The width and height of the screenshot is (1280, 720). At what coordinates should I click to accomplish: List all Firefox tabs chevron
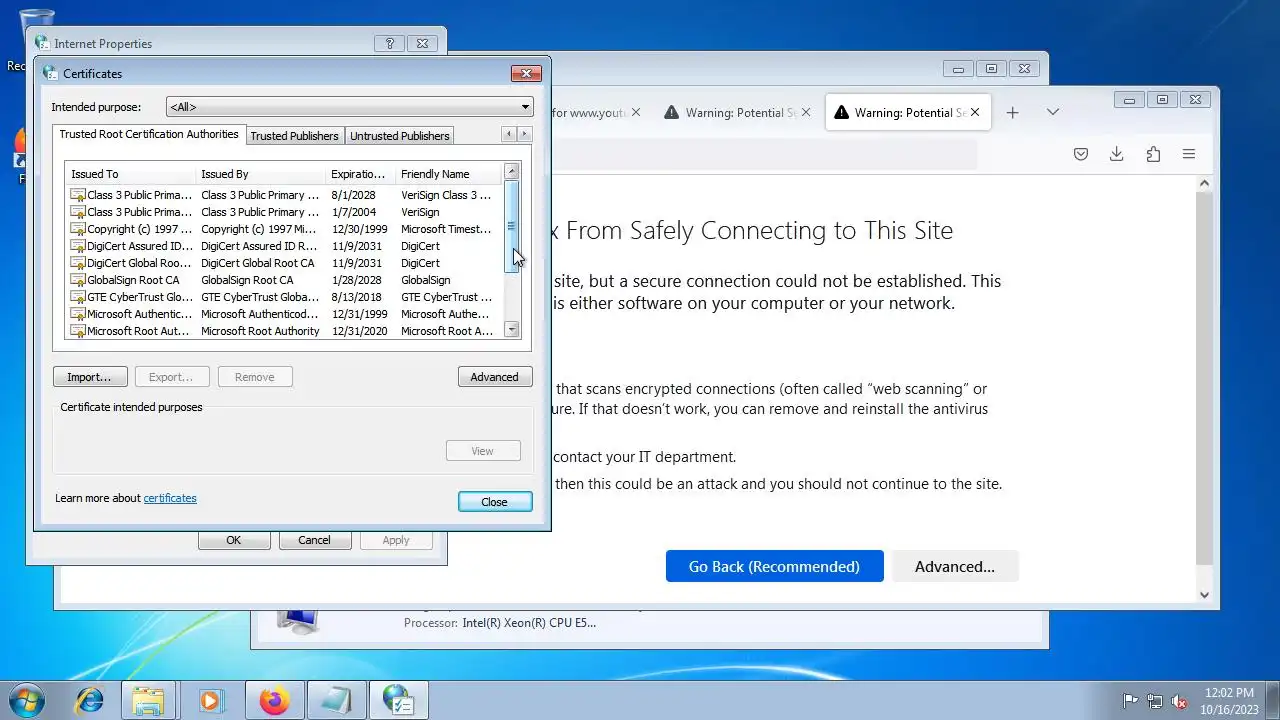[x=1053, y=112]
